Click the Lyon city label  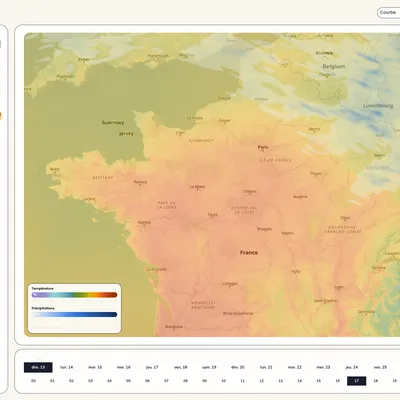[x=339, y=287]
